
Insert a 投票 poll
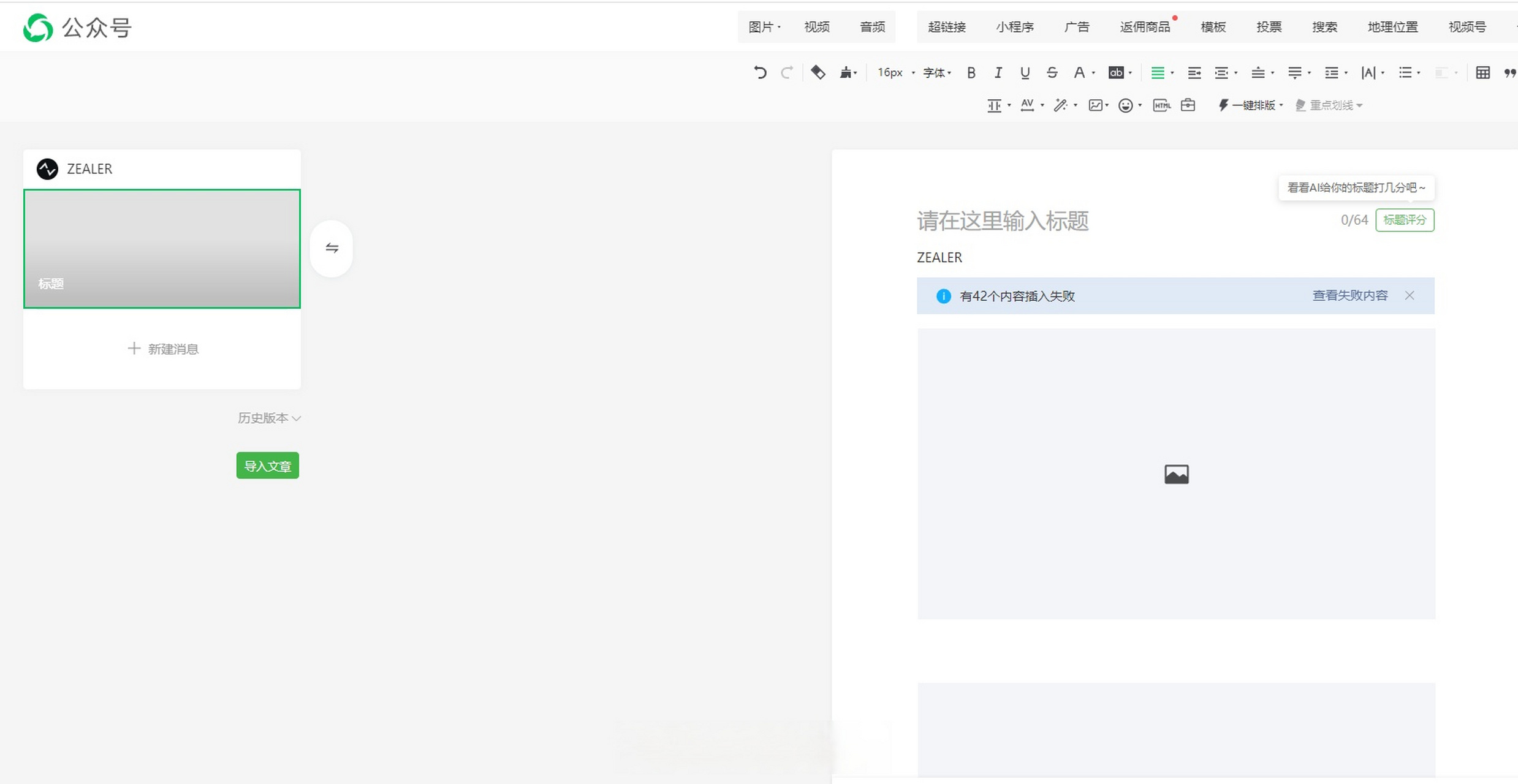[1269, 27]
